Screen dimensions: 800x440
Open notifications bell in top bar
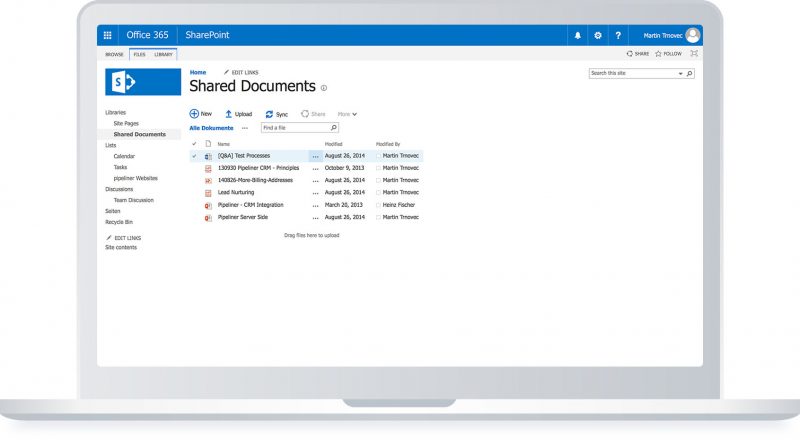[x=578, y=35]
